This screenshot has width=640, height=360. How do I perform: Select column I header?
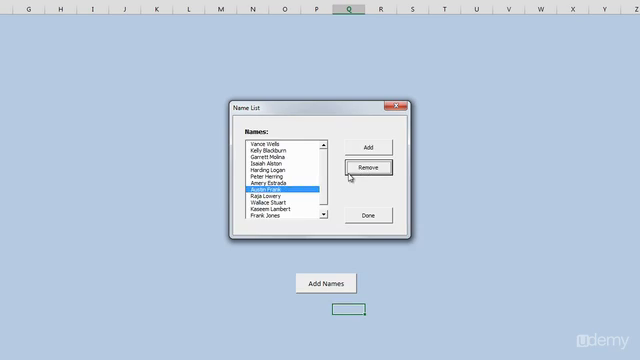click(x=93, y=9)
